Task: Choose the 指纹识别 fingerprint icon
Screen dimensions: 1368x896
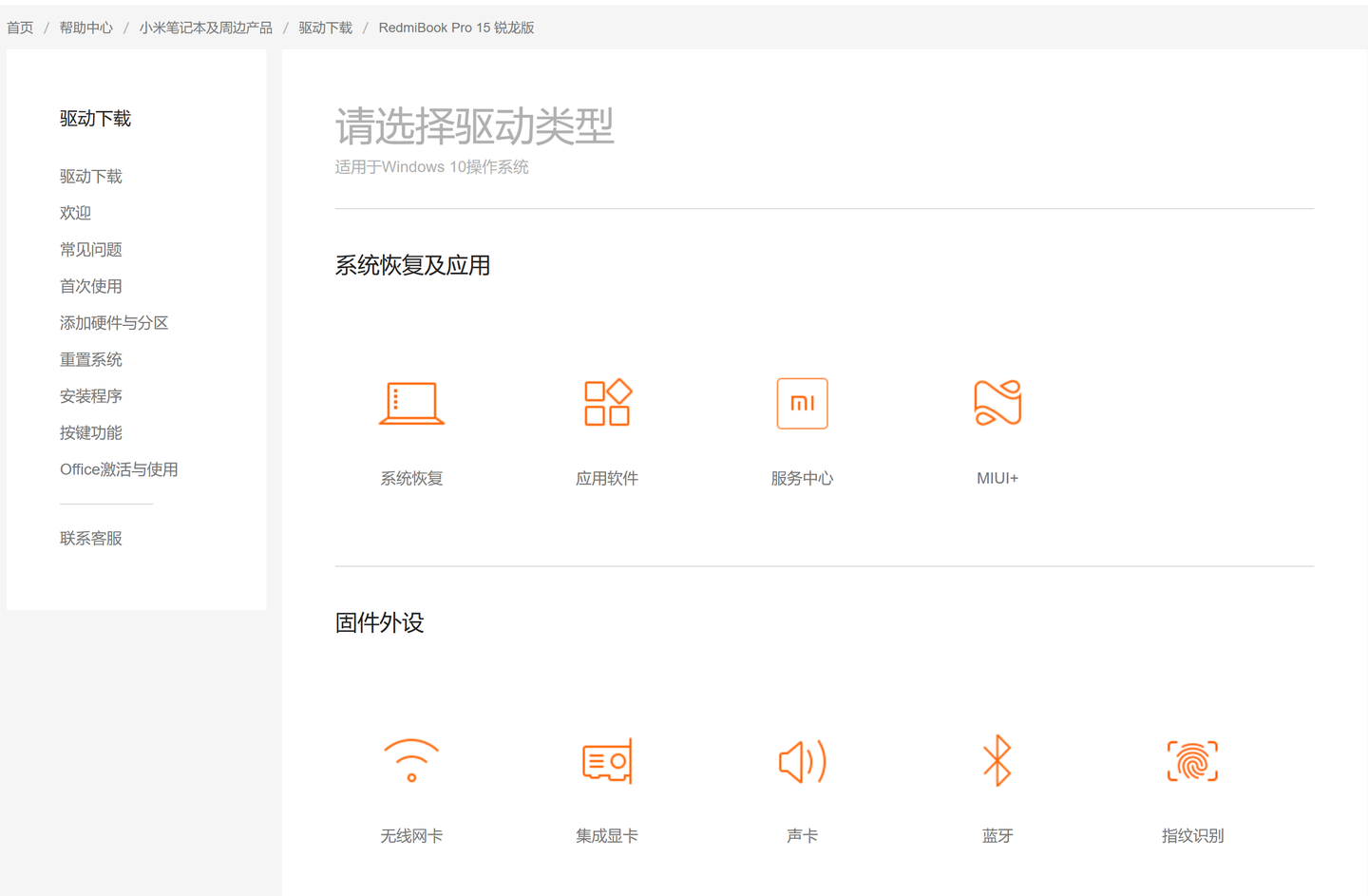Action: (x=1193, y=760)
